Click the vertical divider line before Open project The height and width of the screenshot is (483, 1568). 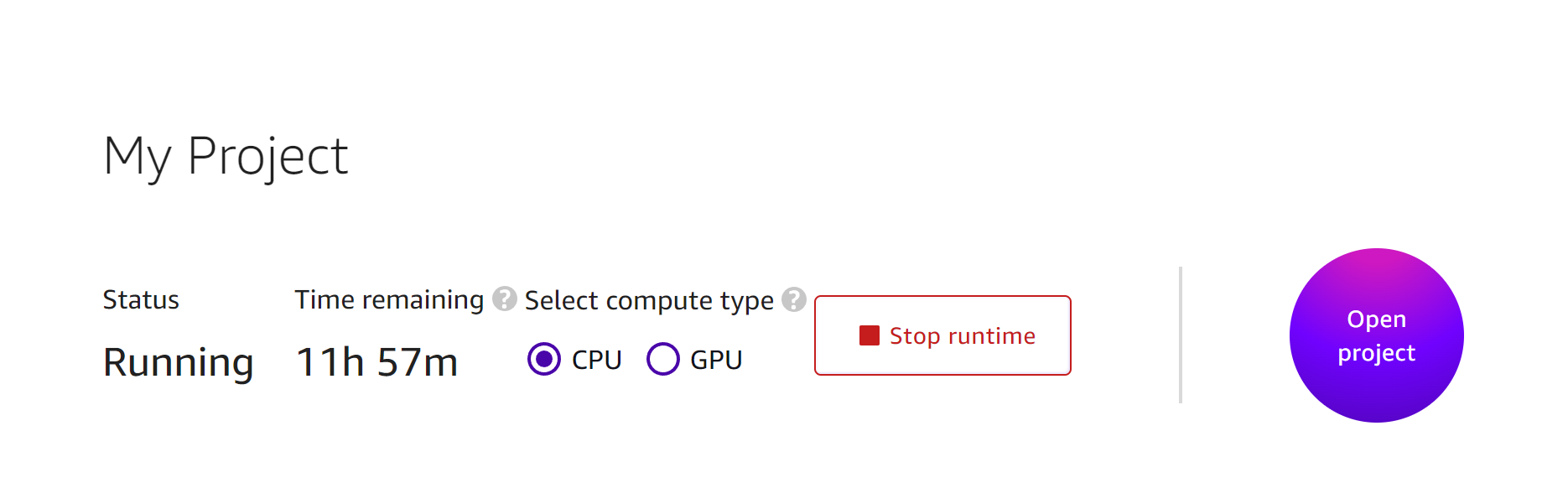point(1180,335)
